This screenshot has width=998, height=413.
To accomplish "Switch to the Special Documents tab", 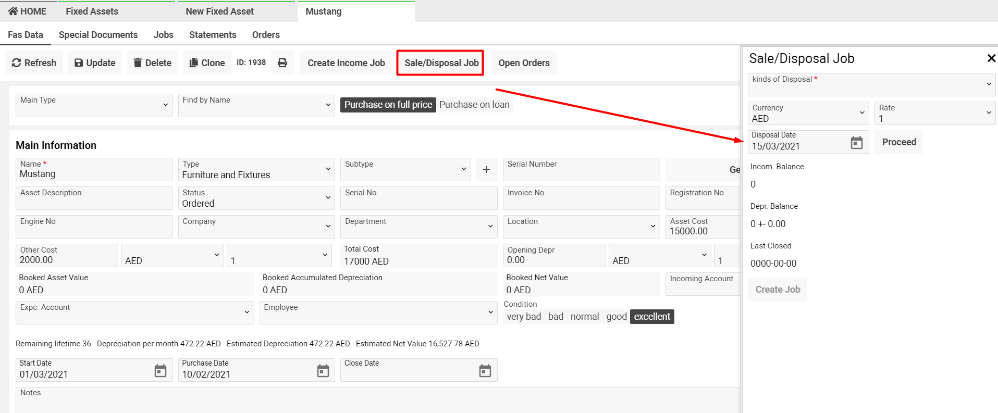I will (x=98, y=34).
